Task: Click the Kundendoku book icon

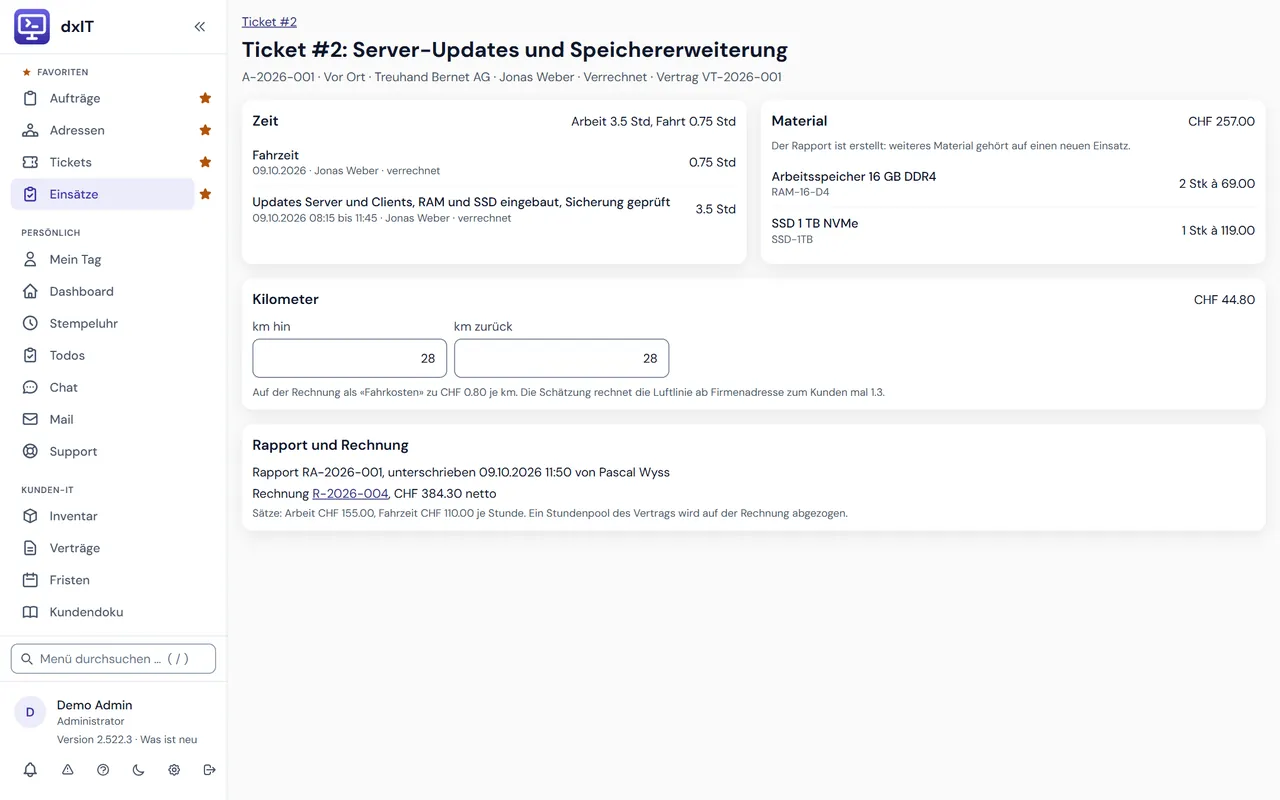Action: pos(30,612)
